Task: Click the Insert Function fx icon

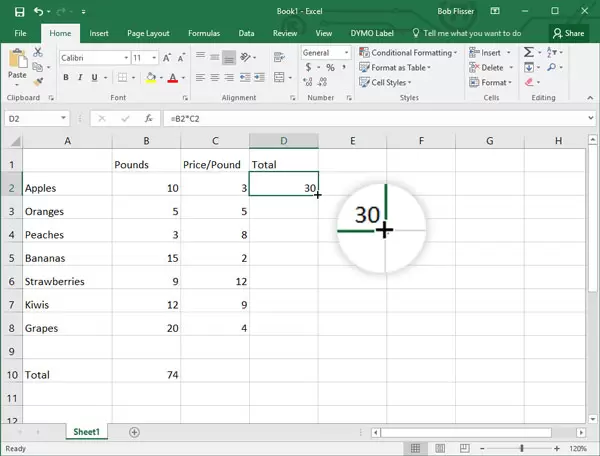Action: click(x=148, y=118)
